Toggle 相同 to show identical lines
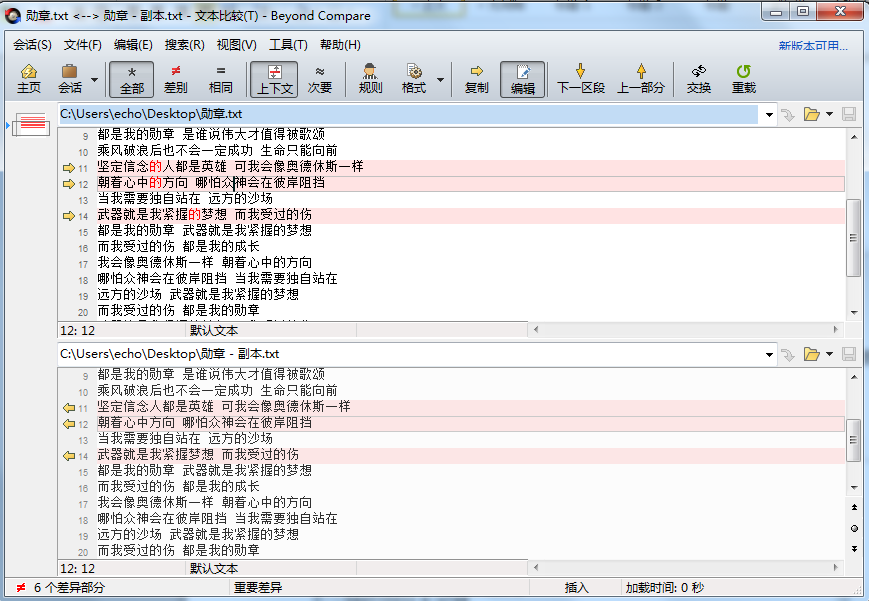The height and width of the screenshot is (601, 869). pos(219,78)
